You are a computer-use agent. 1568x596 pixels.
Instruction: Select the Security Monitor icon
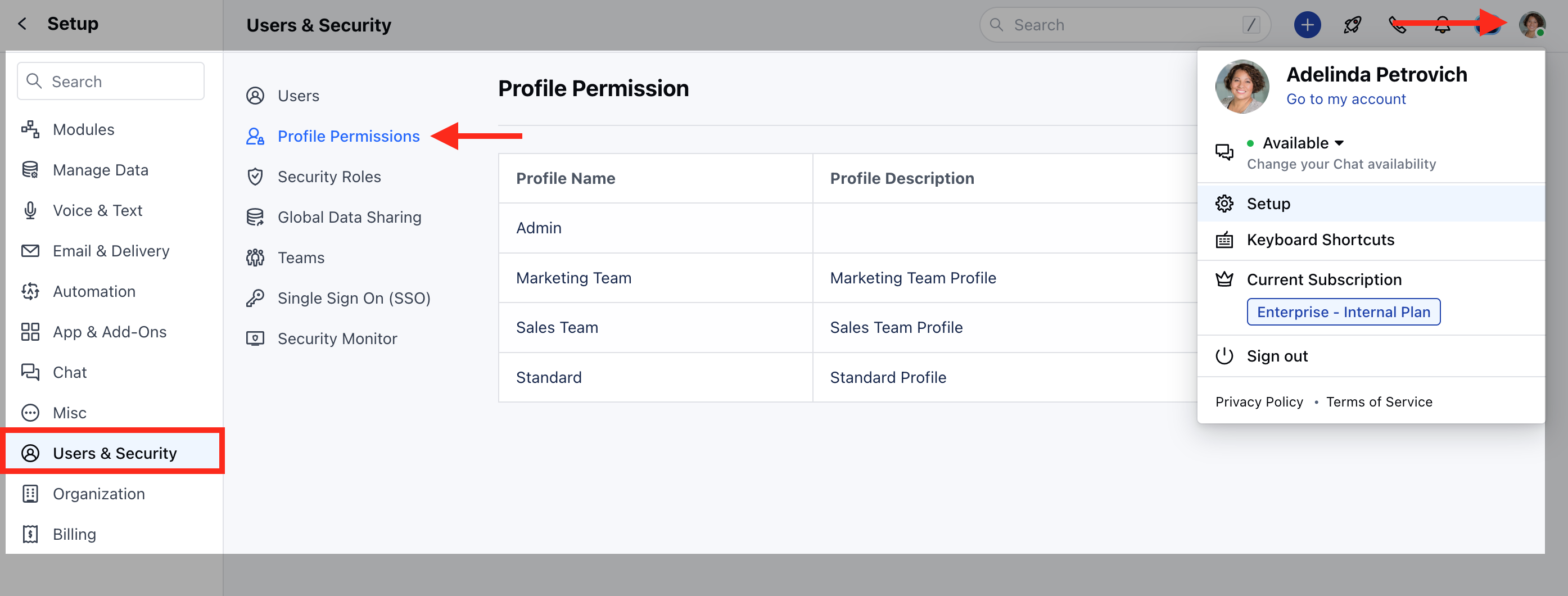[x=255, y=338]
